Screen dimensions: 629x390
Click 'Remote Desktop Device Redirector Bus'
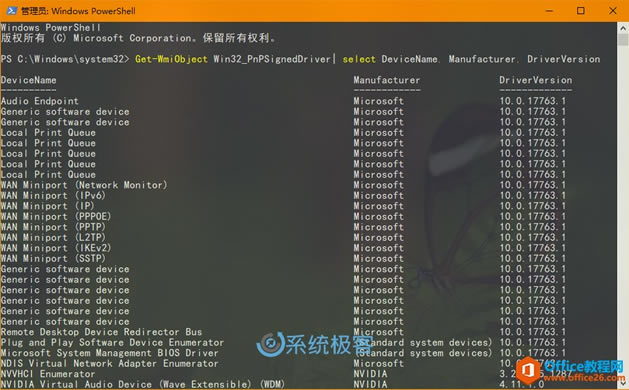(x=101, y=332)
